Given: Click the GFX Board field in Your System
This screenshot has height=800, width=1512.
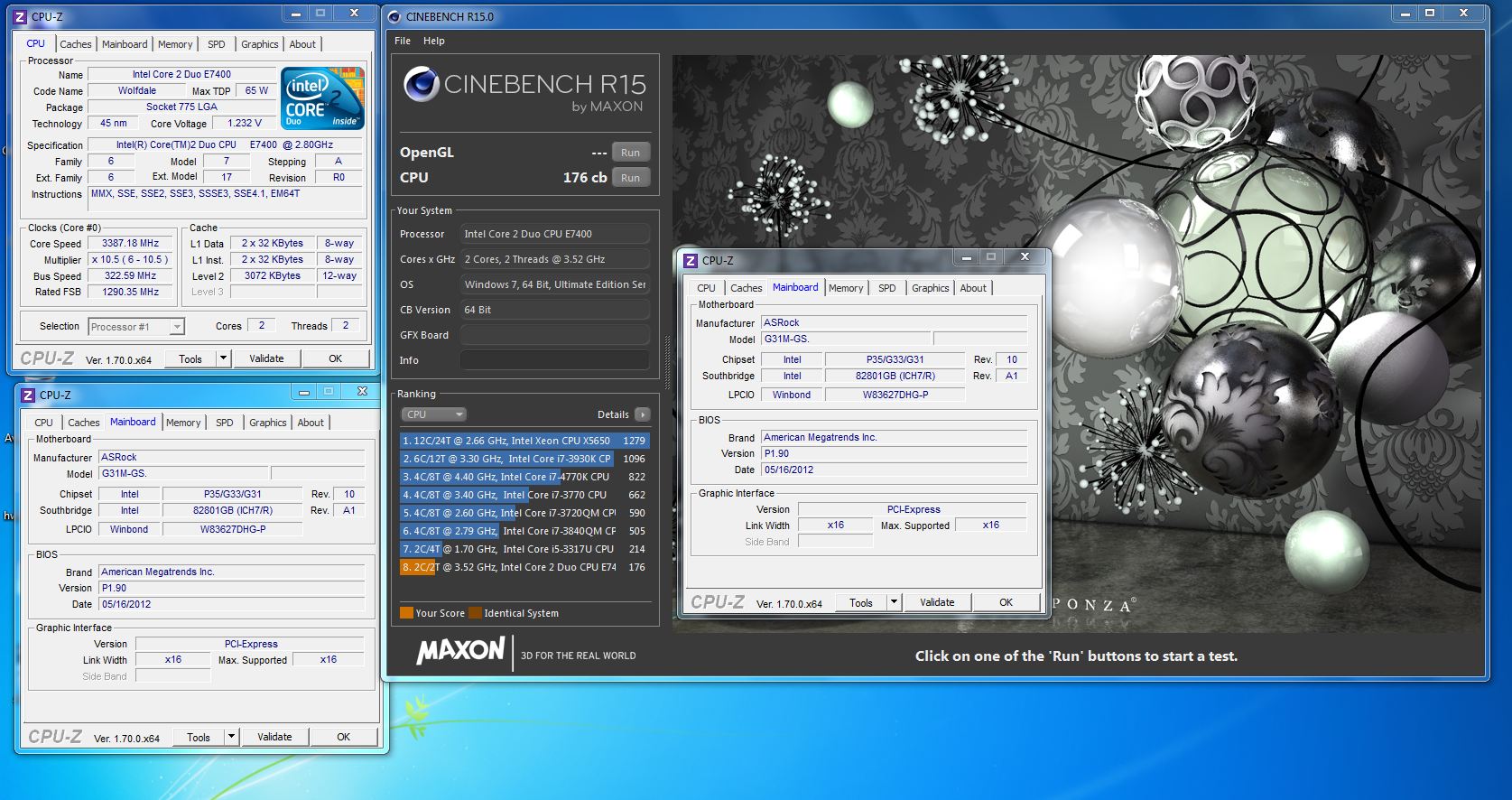Looking at the screenshot, I should click(554, 335).
